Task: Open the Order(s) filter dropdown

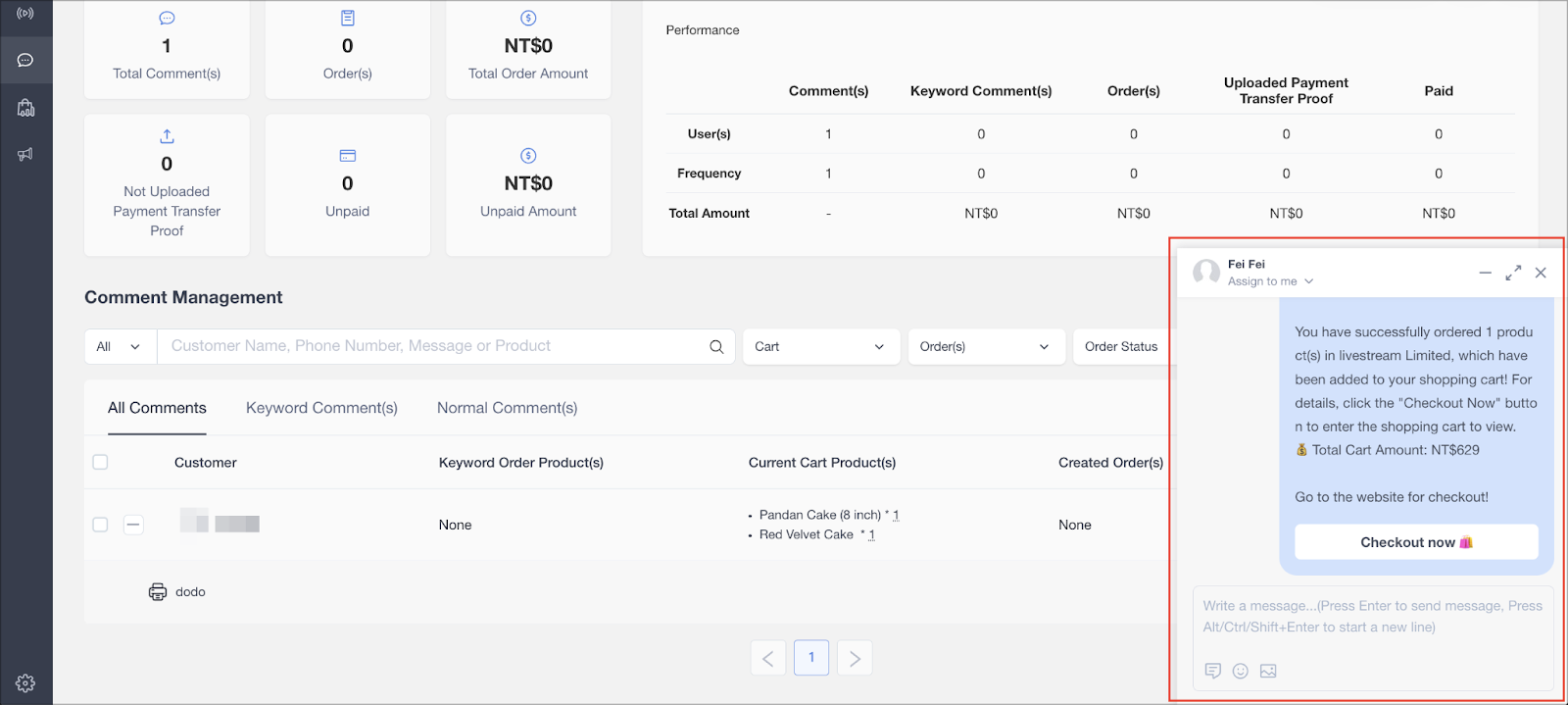Action: tap(985, 346)
